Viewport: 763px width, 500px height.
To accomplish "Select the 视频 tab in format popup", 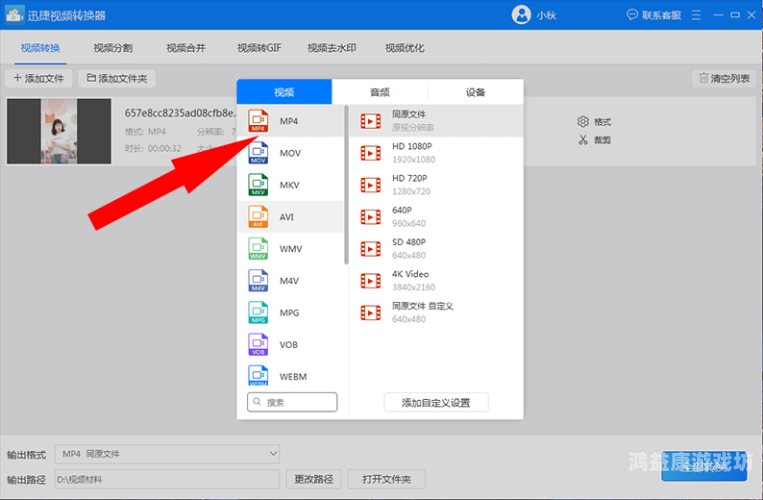I will (x=284, y=92).
